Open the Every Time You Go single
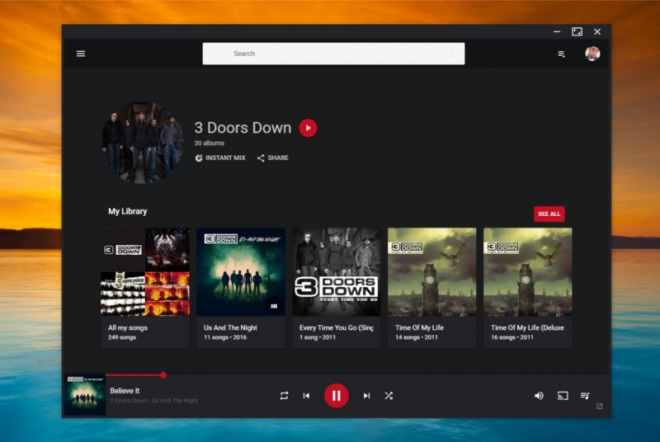The width and height of the screenshot is (660, 442). tap(336, 288)
